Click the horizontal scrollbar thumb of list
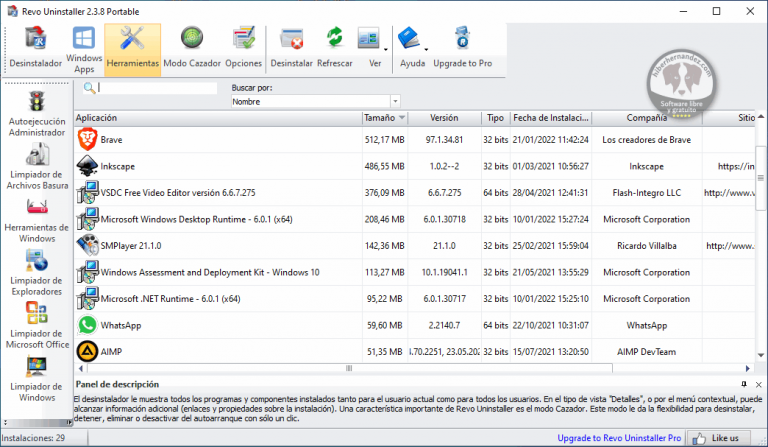 coord(349,368)
